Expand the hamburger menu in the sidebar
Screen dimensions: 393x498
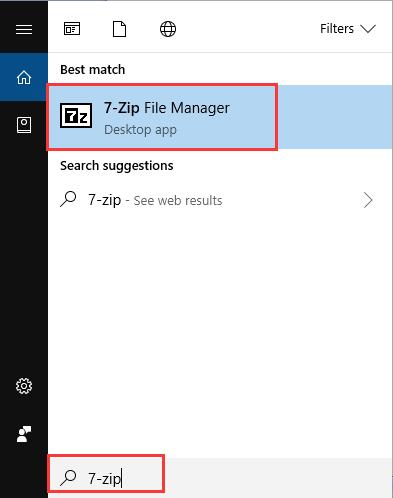click(x=24, y=29)
